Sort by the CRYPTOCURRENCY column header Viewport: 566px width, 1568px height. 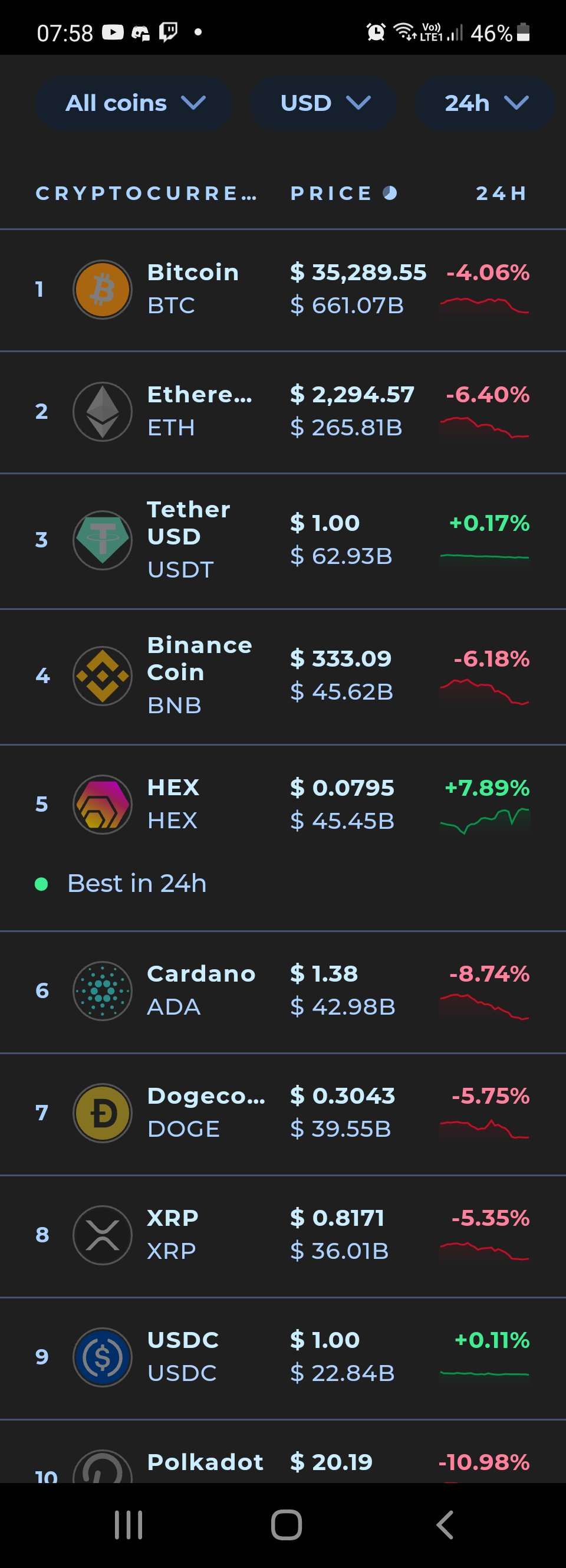(x=146, y=193)
